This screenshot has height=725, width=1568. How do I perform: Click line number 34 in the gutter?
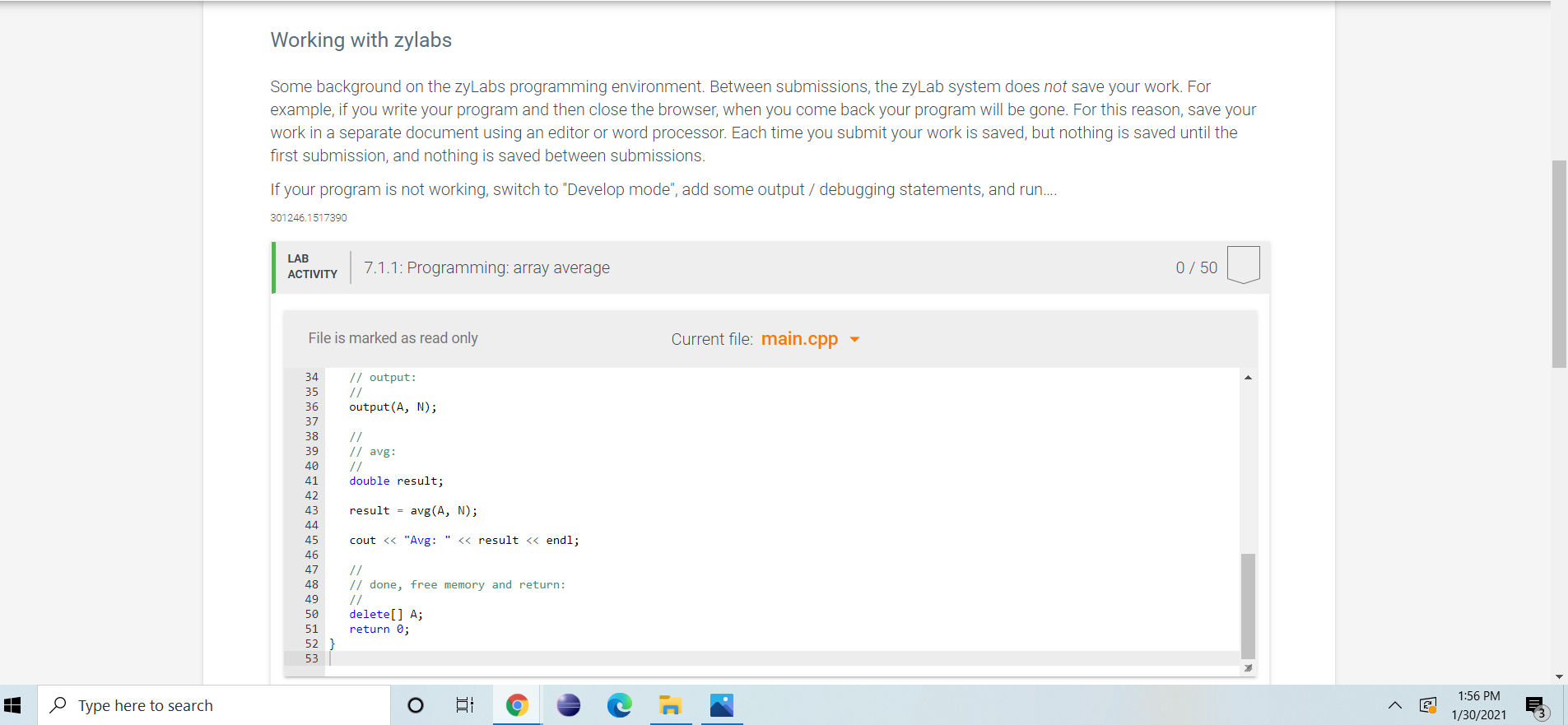pos(311,377)
